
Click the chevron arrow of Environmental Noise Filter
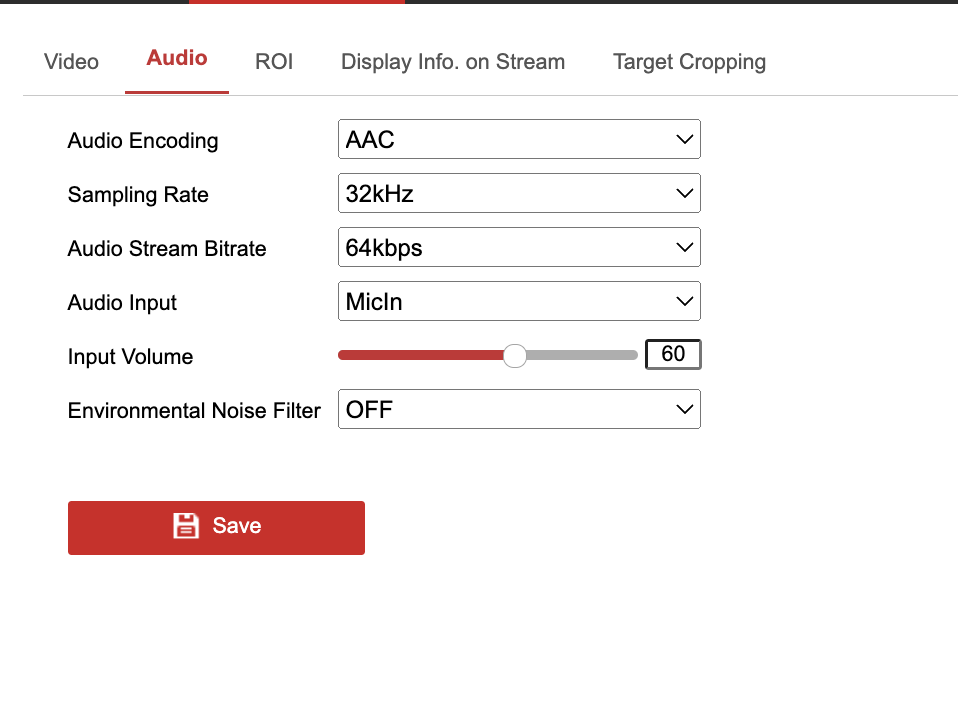(684, 410)
